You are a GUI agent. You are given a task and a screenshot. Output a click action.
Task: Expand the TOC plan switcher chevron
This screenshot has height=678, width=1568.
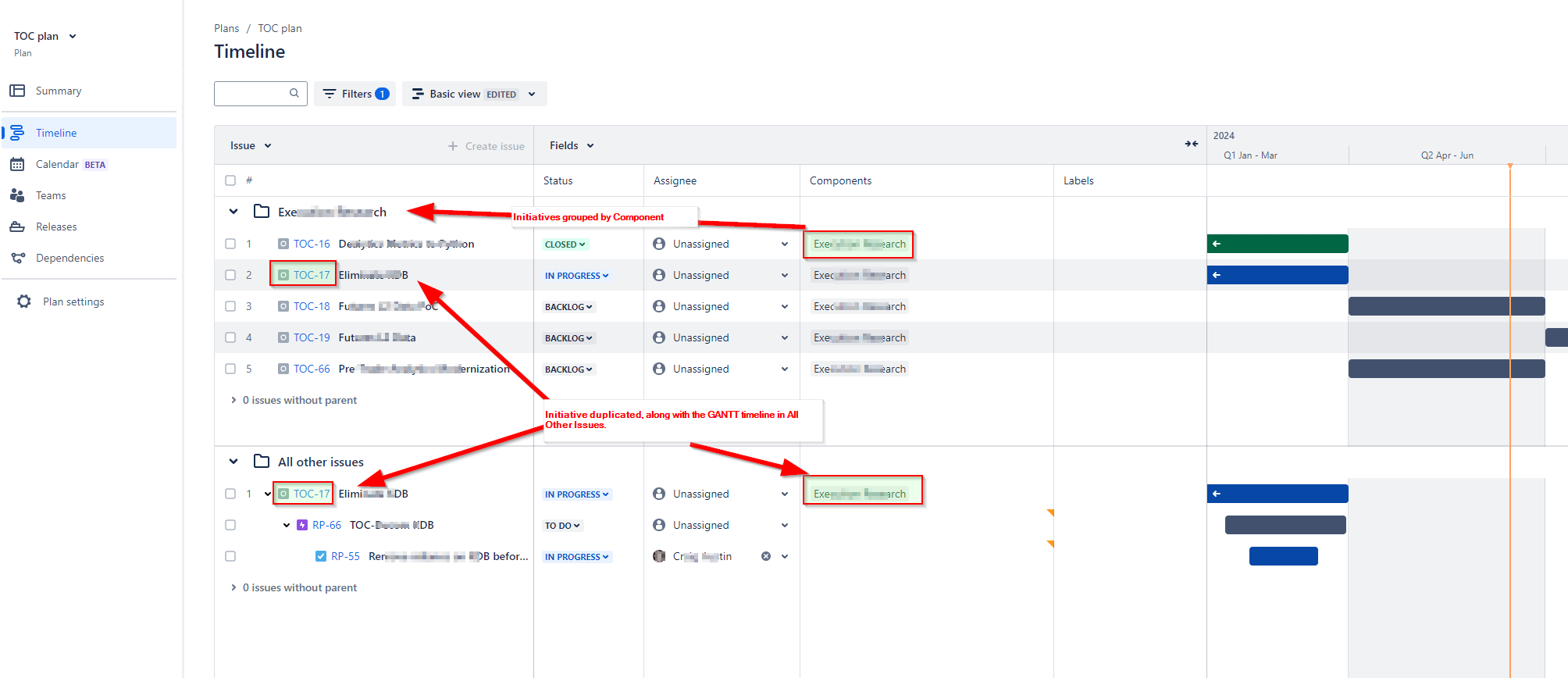(x=73, y=36)
